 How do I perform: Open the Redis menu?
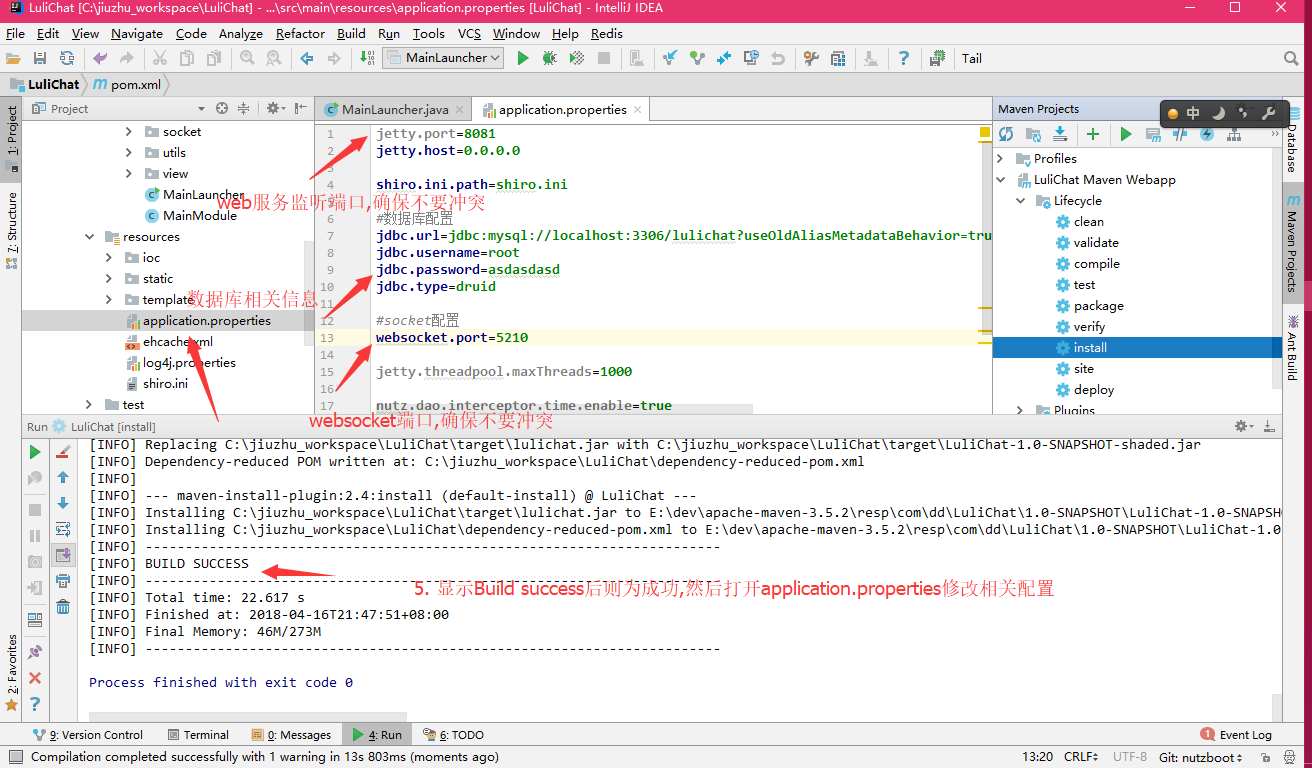(607, 33)
